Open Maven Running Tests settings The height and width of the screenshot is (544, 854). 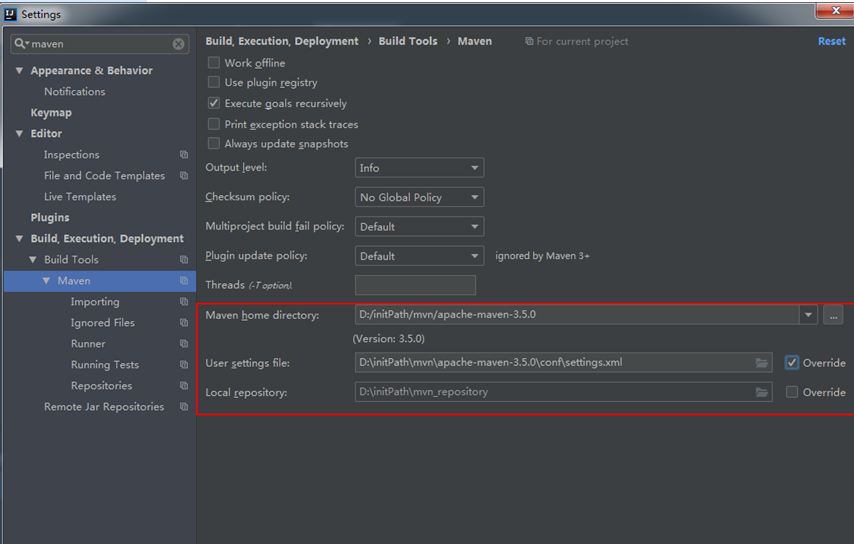click(x=105, y=365)
